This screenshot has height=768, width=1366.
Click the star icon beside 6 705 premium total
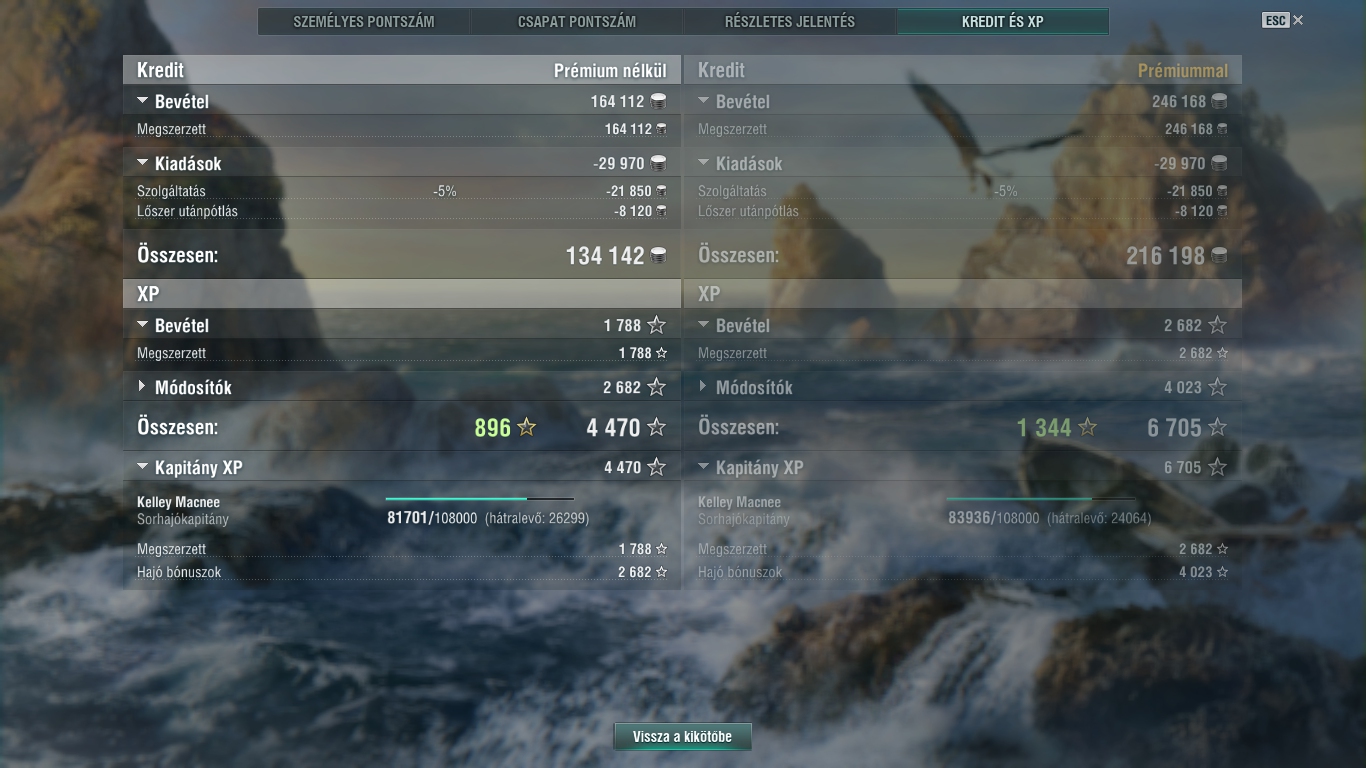point(1217,428)
